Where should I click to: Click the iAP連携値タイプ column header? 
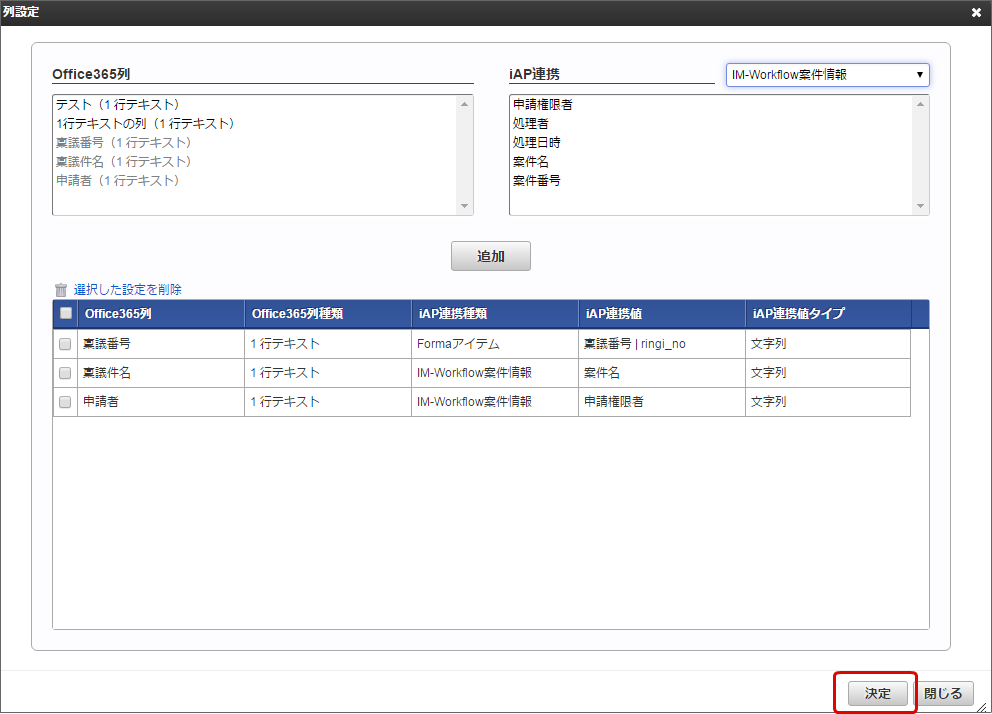(798, 314)
